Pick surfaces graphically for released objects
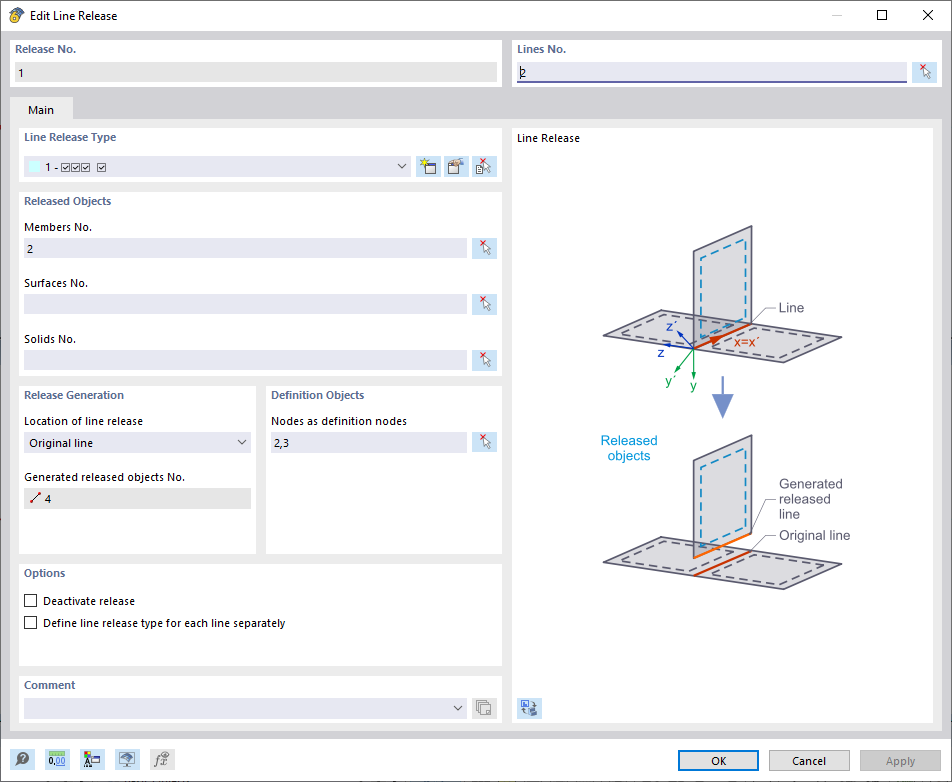 484,303
